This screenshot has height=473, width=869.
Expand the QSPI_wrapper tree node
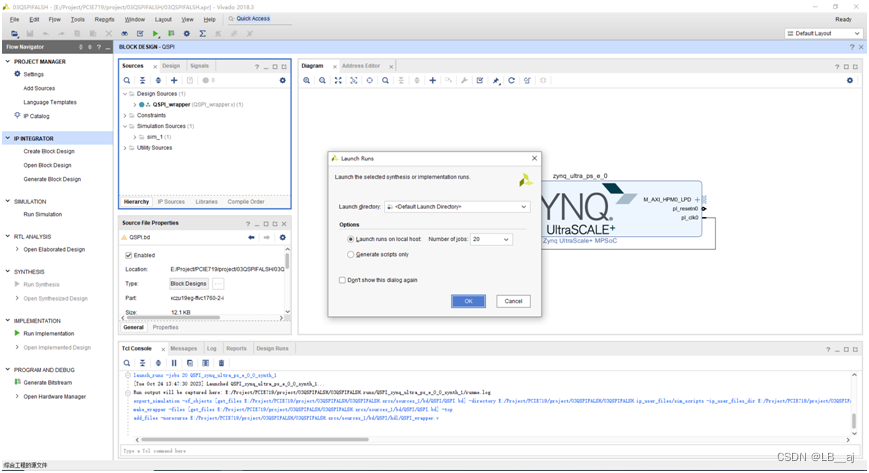pyautogui.click(x=135, y=104)
